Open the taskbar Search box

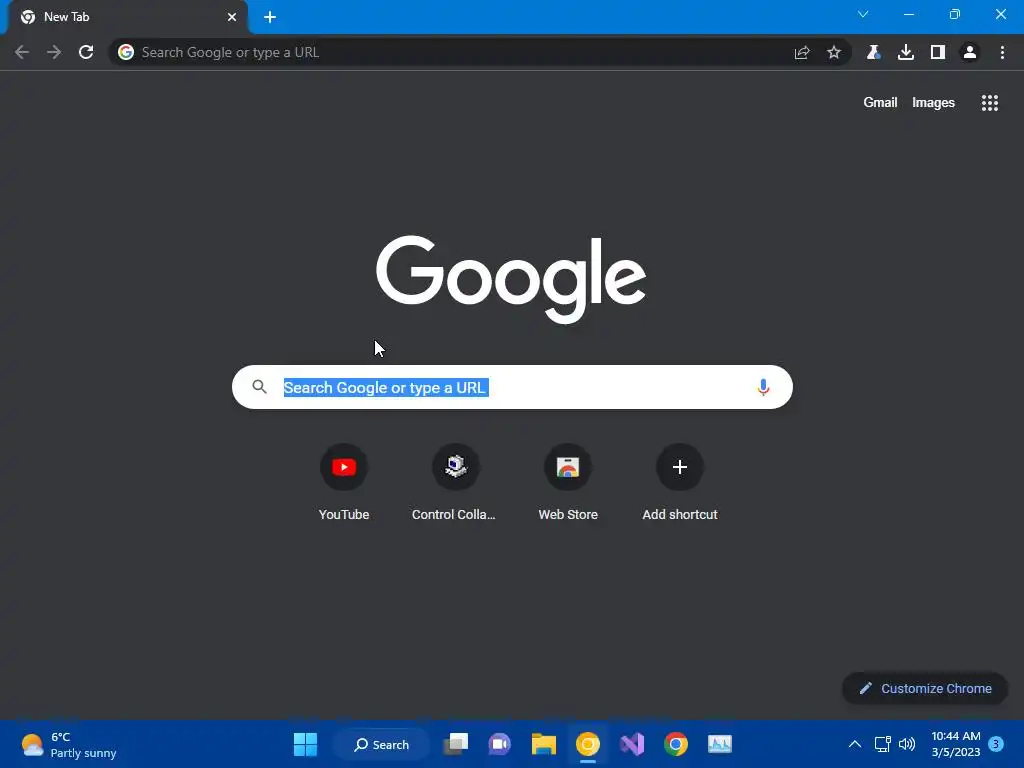coord(381,744)
